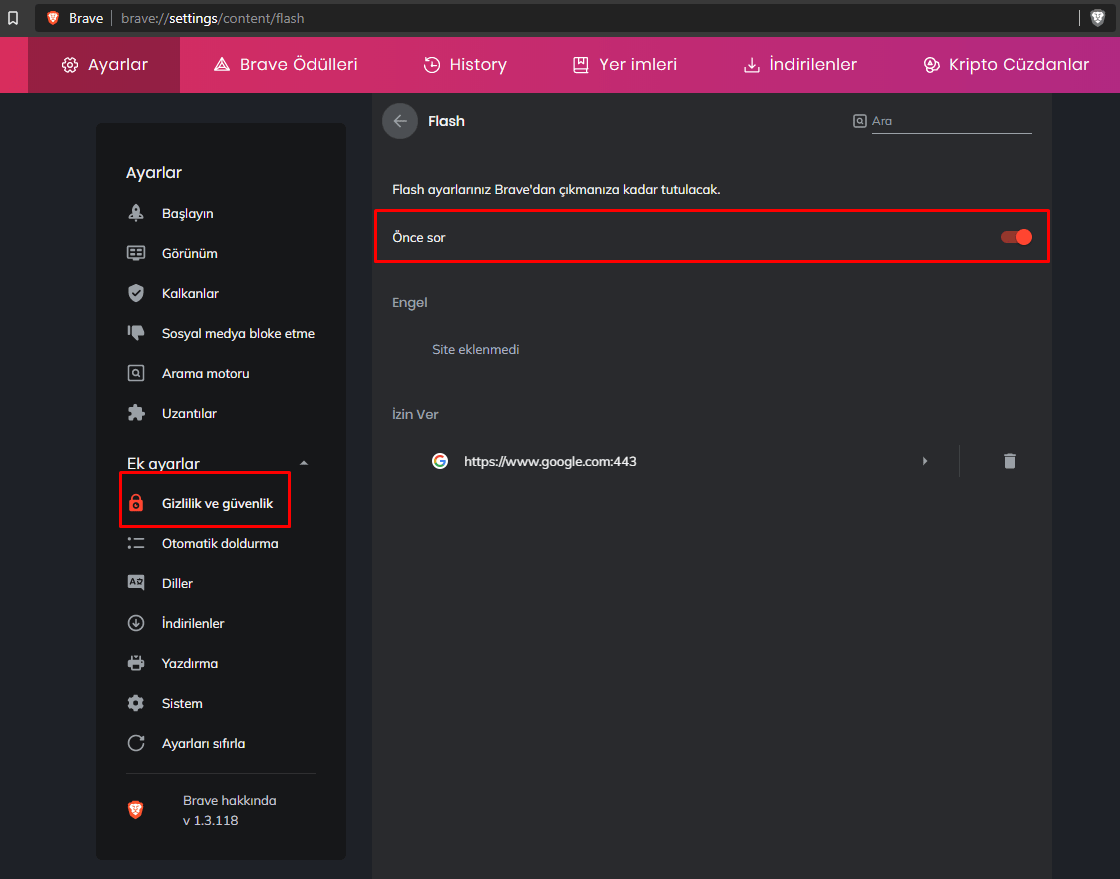Select the Ayarları sıfırla reset icon

tap(136, 743)
